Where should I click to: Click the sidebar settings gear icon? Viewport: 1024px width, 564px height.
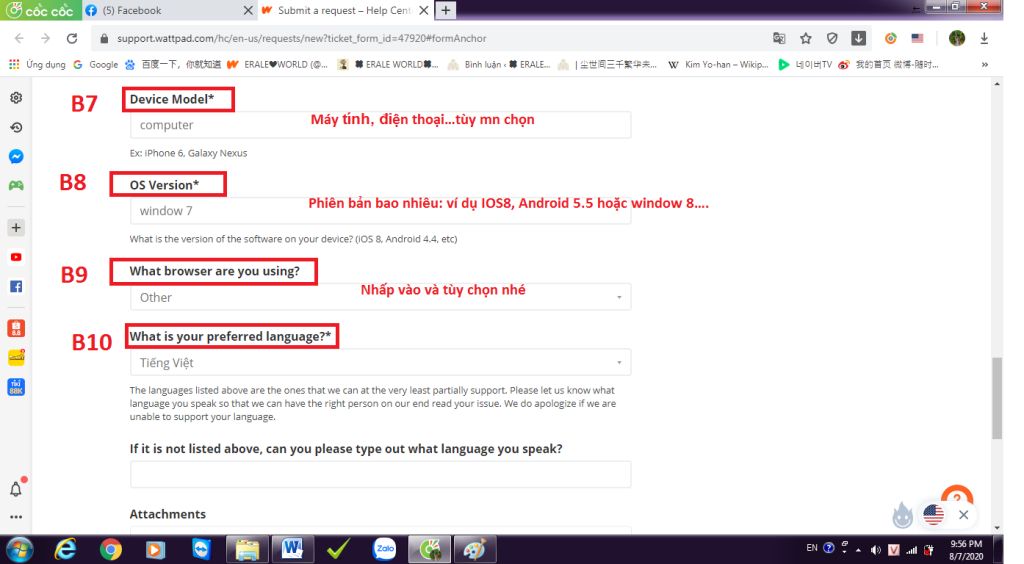coord(16,98)
